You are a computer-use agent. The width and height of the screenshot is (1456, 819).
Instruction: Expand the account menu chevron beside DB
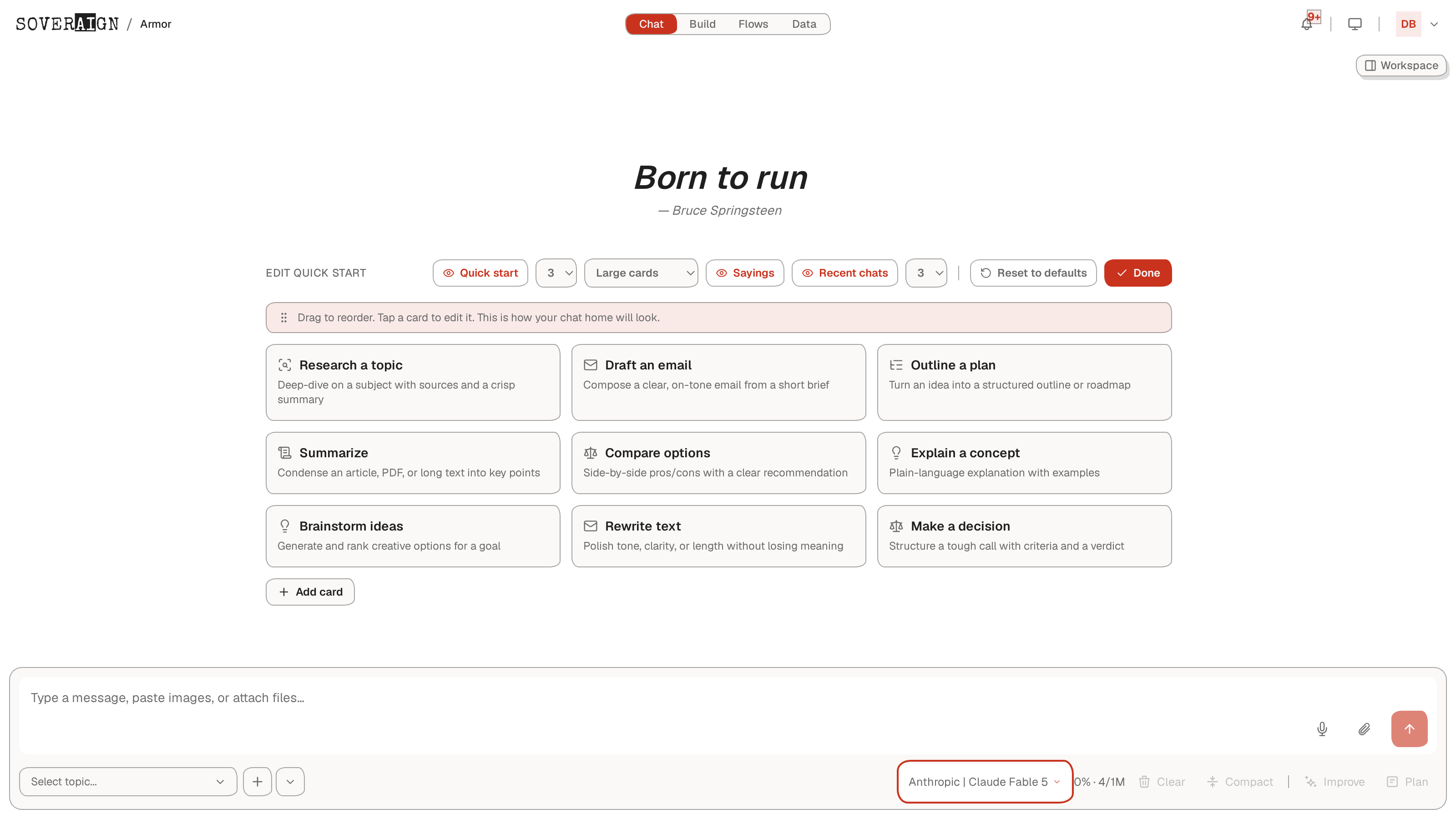(x=1434, y=24)
